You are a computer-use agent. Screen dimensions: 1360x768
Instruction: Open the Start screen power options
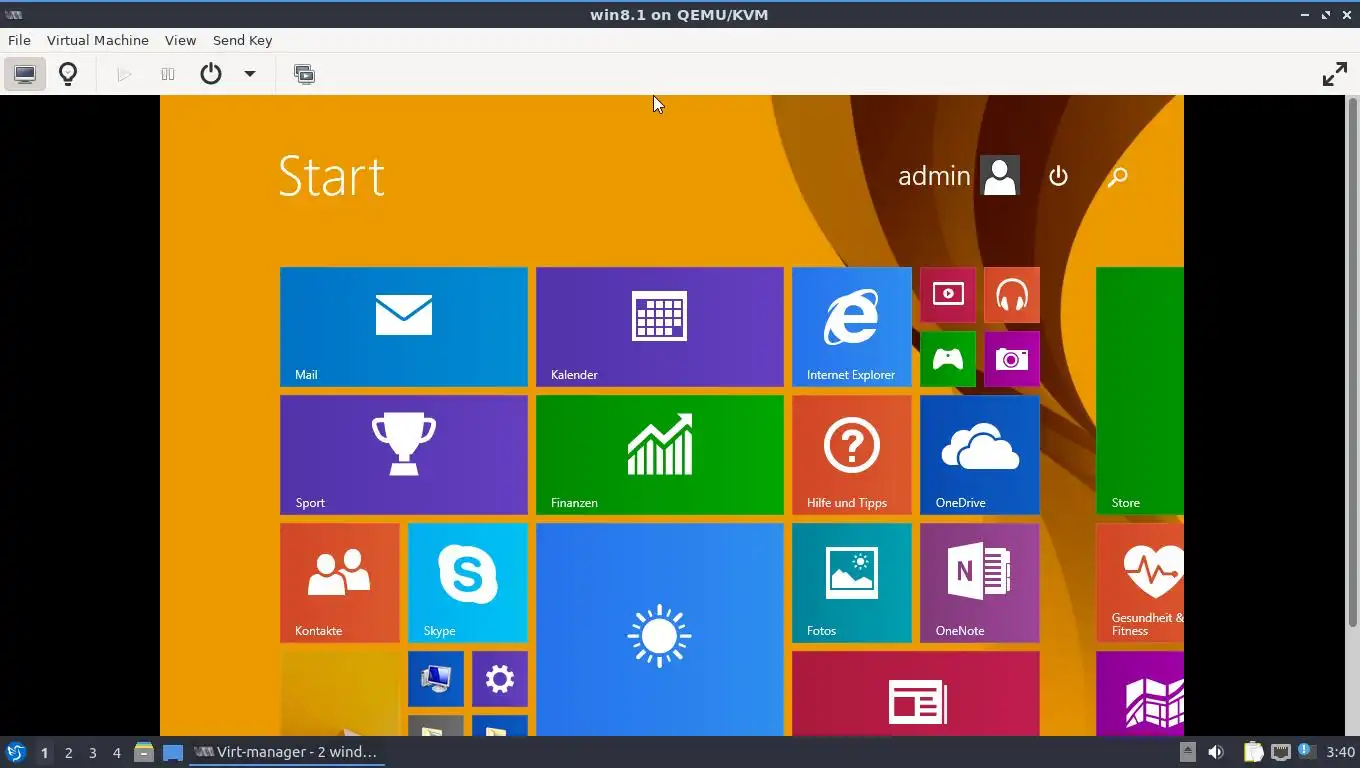(x=1058, y=176)
